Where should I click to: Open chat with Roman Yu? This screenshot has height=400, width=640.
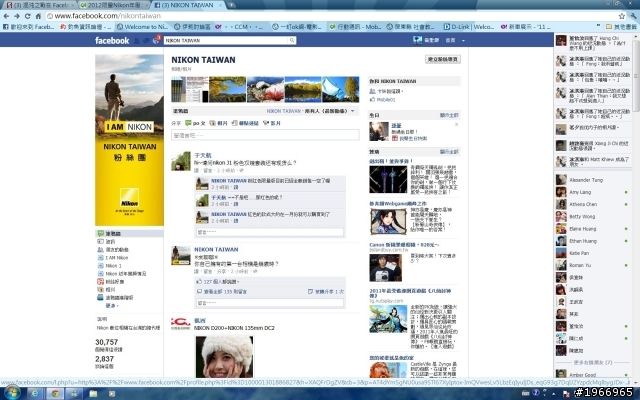point(580,265)
